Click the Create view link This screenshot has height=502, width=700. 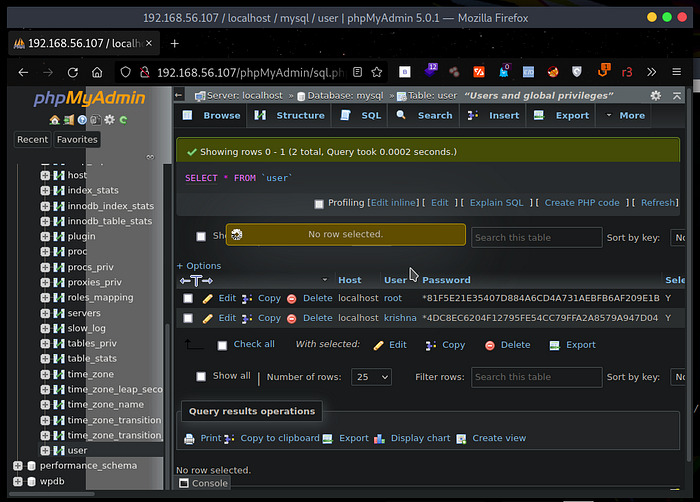coord(498,438)
